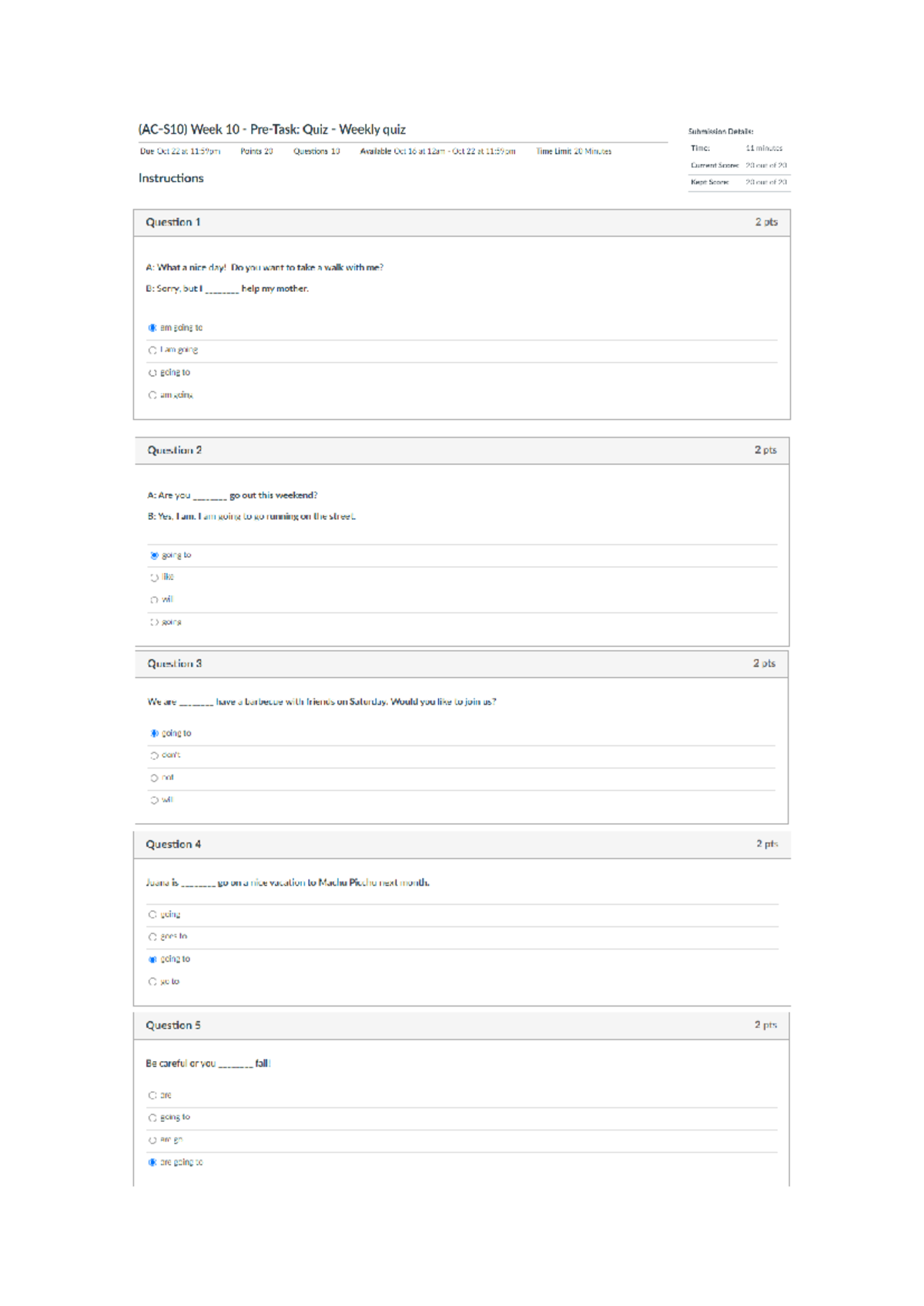The image size is (924, 1306).
Task: Choose "are going to" in Question 5
Action: click(x=152, y=1163)
